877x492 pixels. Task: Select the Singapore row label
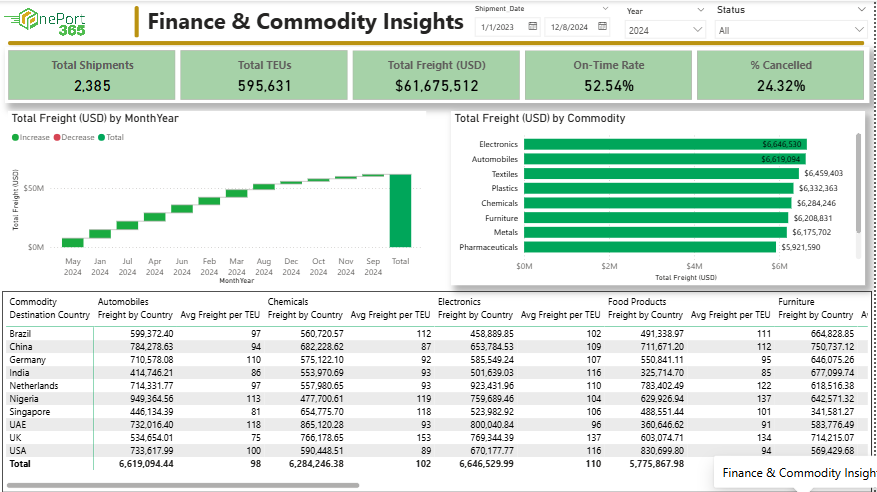pyautogui.click(x=30, y=412)
